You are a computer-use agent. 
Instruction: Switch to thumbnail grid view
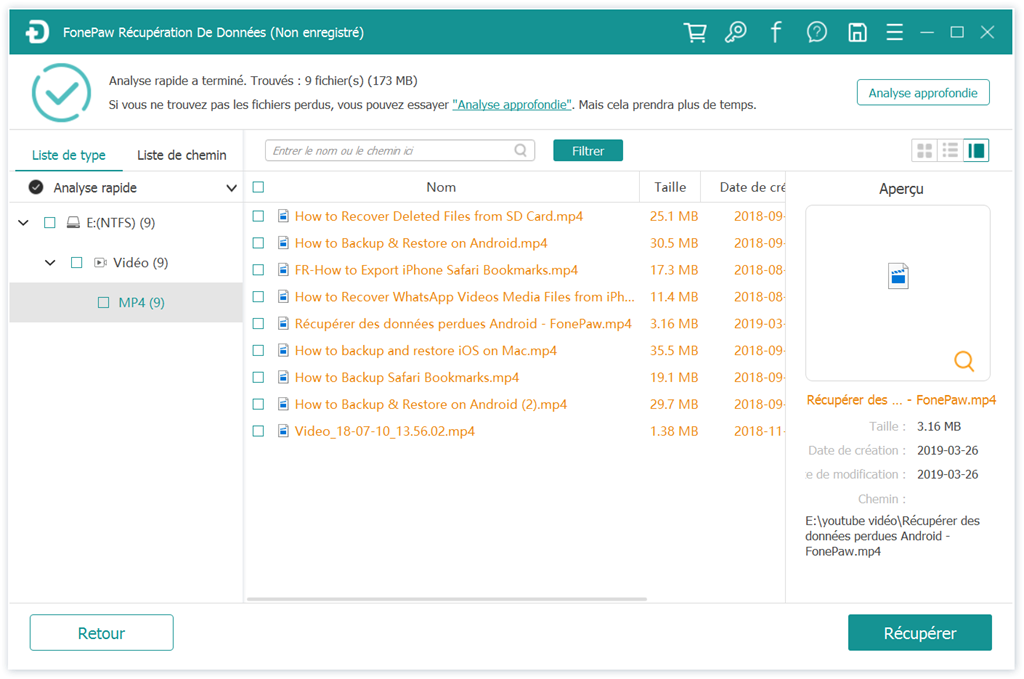925,151
